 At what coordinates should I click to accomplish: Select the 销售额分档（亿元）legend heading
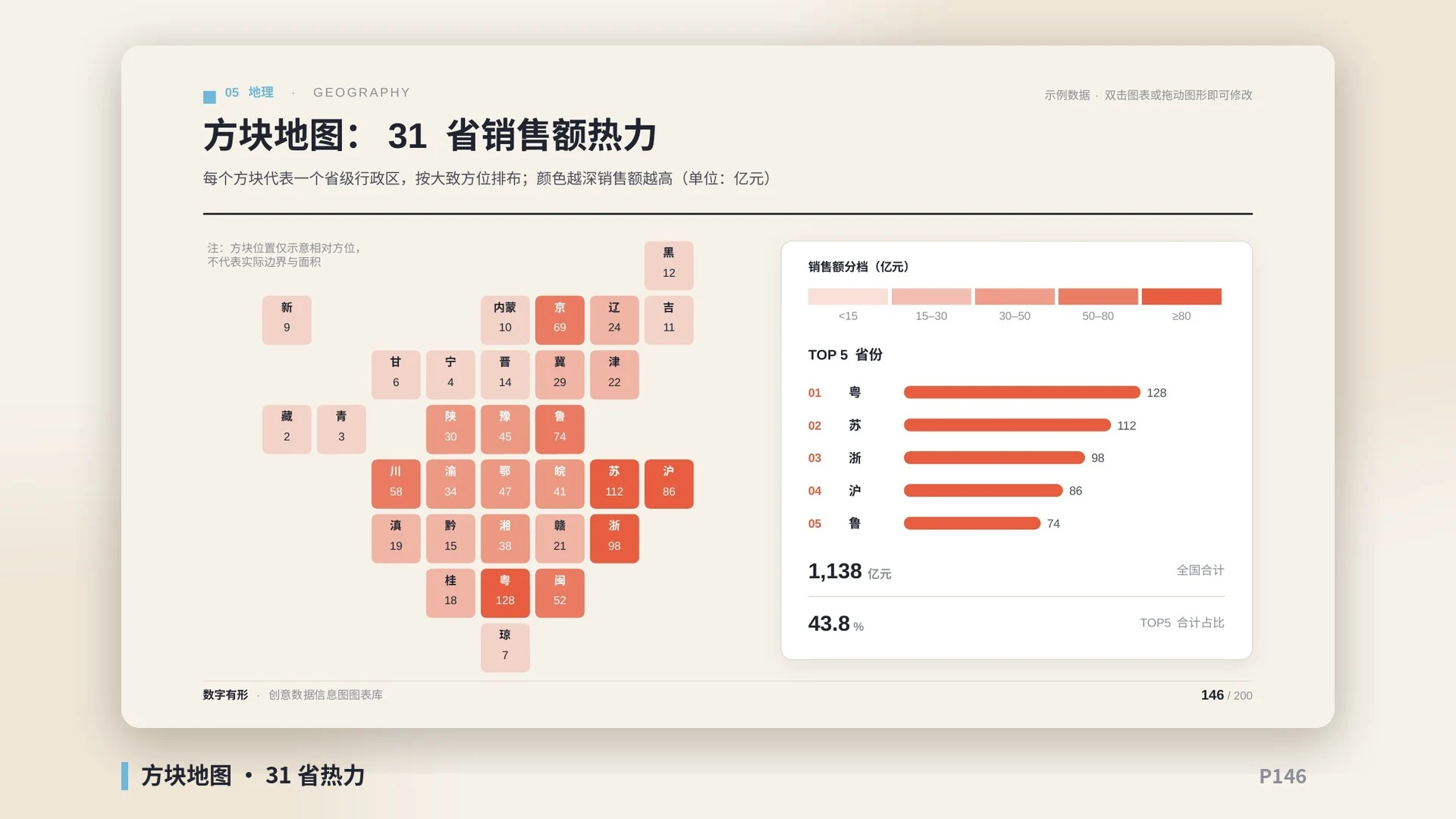pyautogui.click(x=858, y=267)
